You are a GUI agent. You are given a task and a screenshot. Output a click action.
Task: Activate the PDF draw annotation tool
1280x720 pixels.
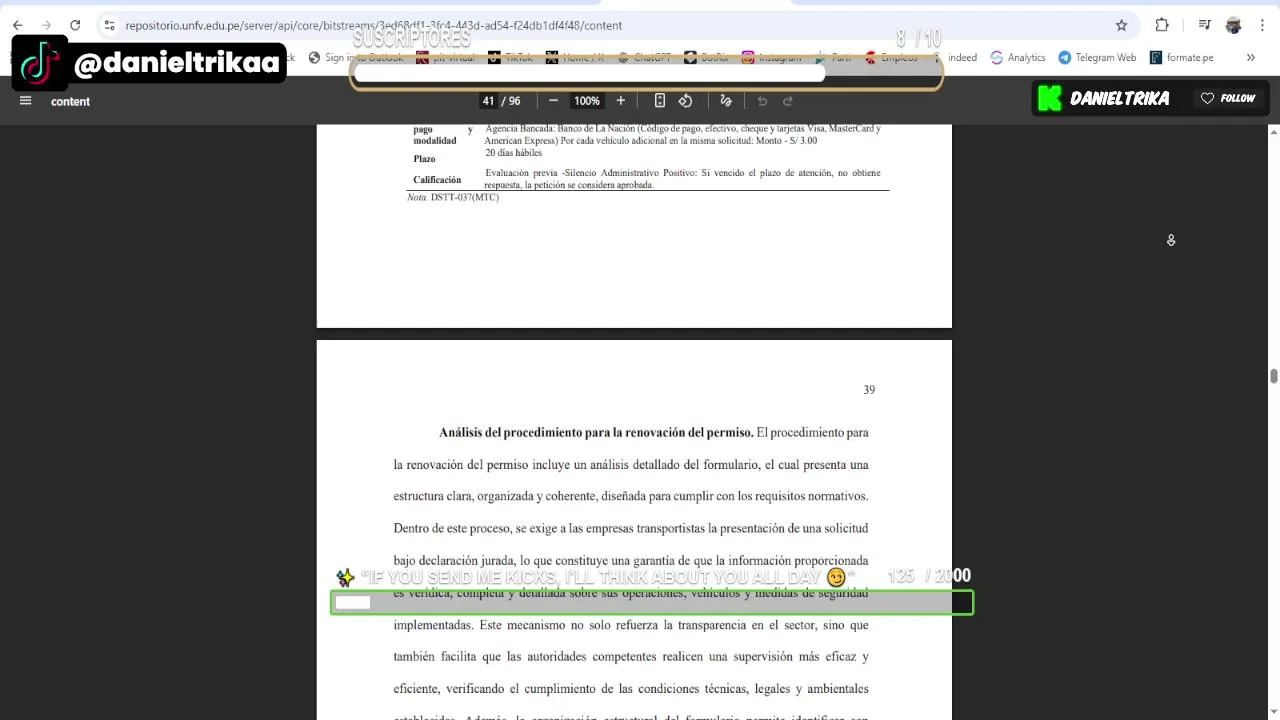pyautogui.click(x=726, y=100)
